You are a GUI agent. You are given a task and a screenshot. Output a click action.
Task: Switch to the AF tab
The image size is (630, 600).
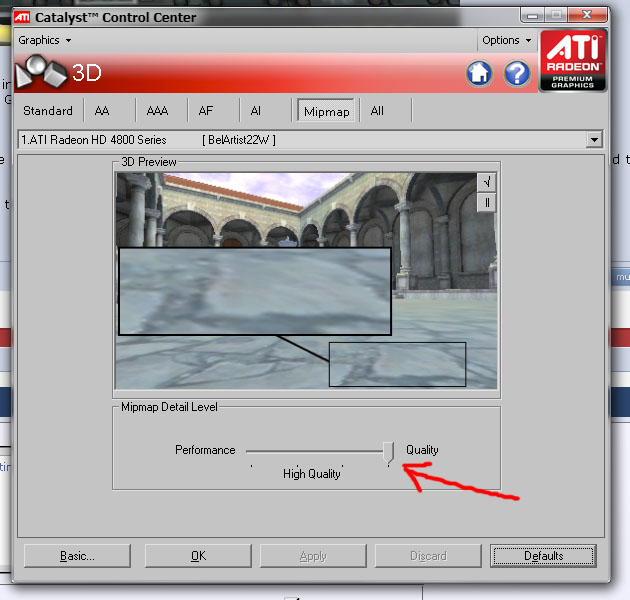[x=205, y=111]
